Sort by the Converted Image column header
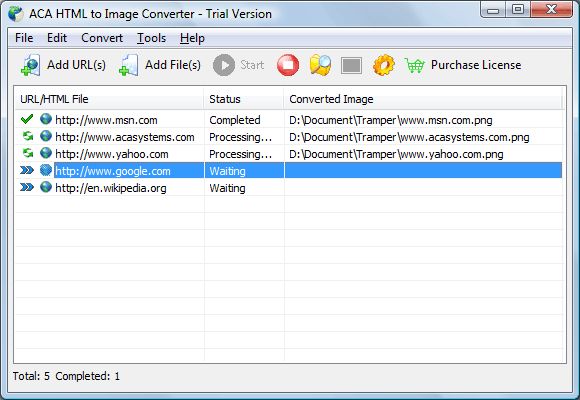Image resolution: width=580 pixels, height=400 pixels. pyautogui.click(x=423, y=99)
